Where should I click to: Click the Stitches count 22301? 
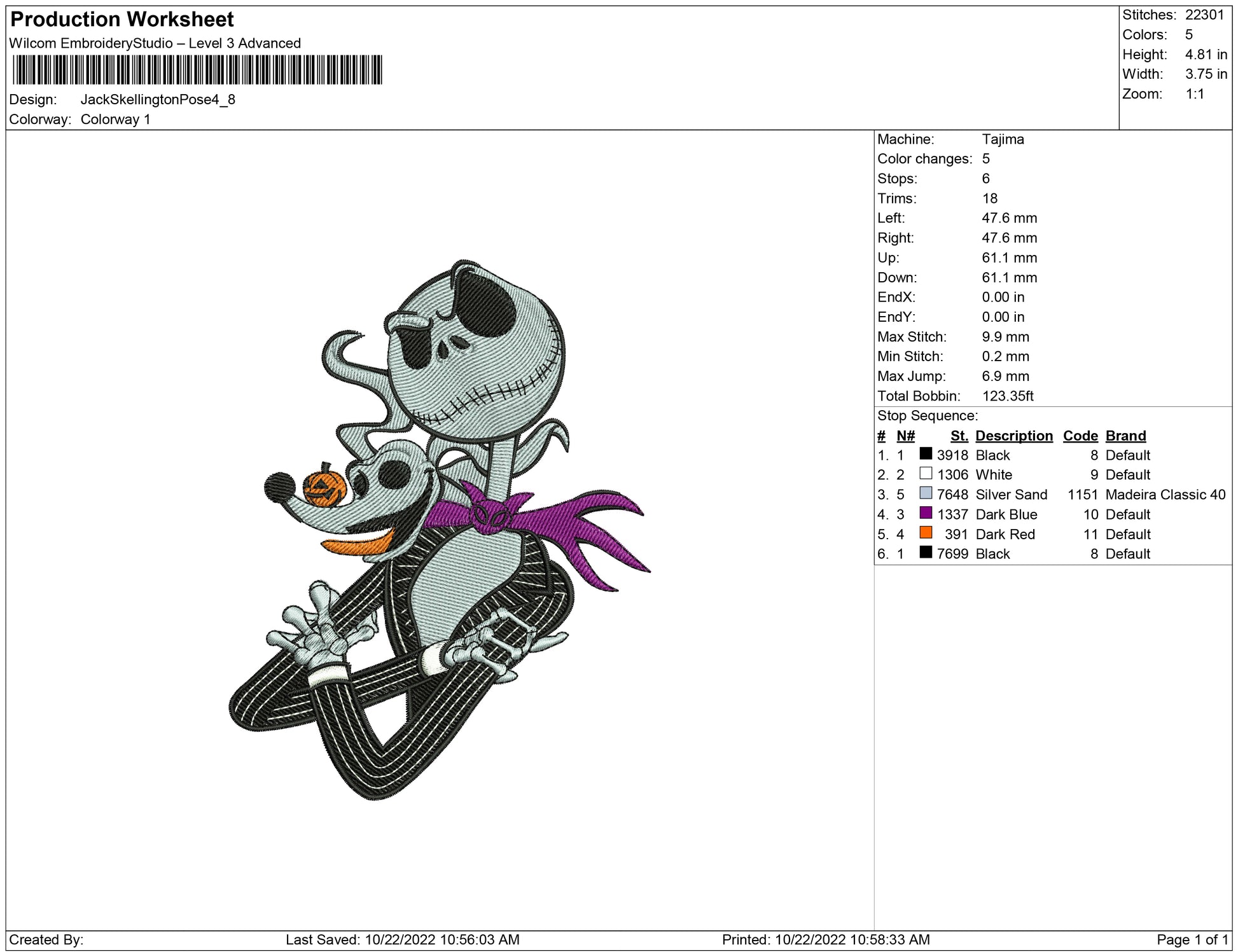(x=1204, y=15)
